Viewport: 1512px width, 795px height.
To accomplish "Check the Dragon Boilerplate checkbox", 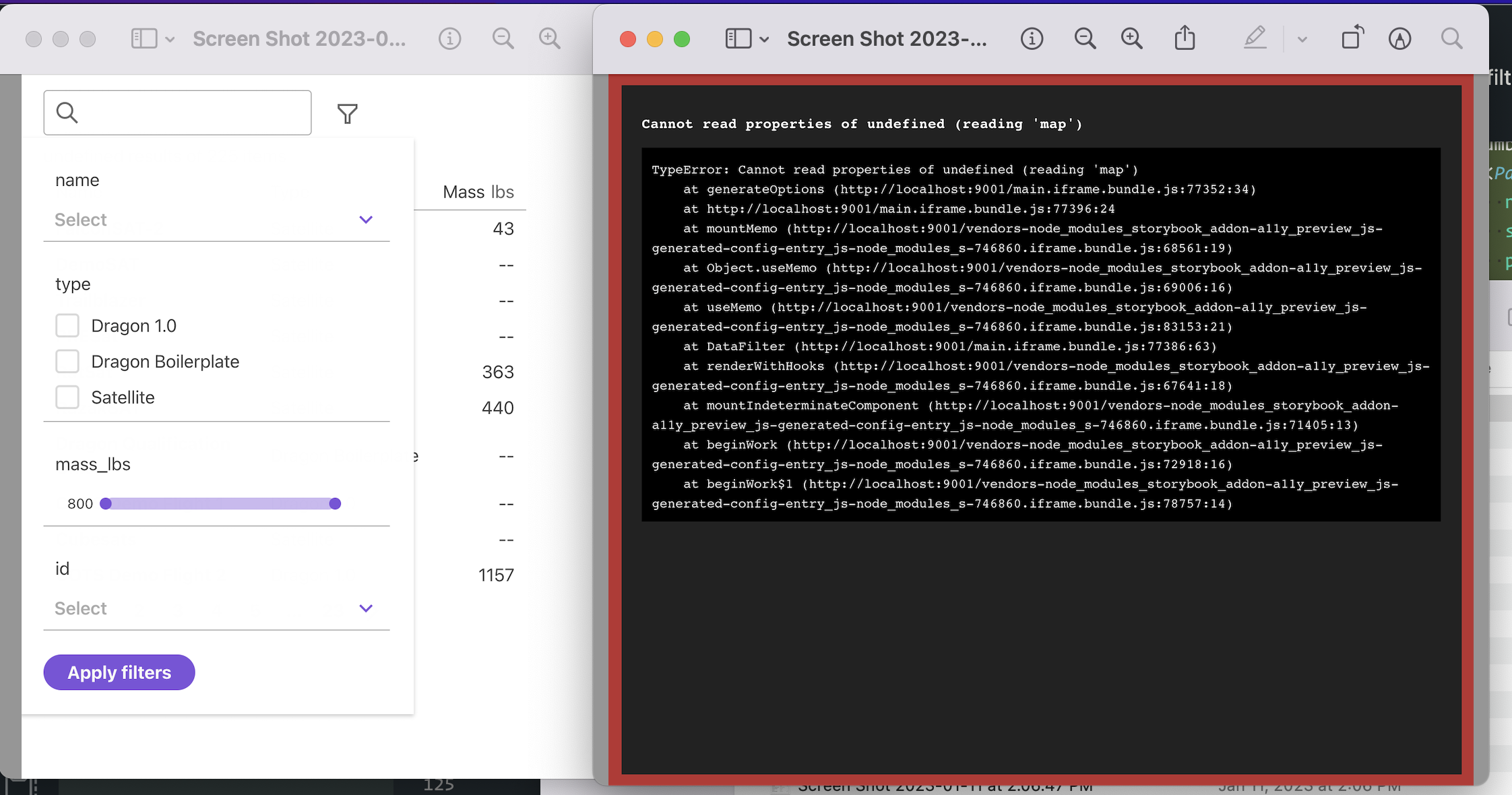I will coord(67,361).
